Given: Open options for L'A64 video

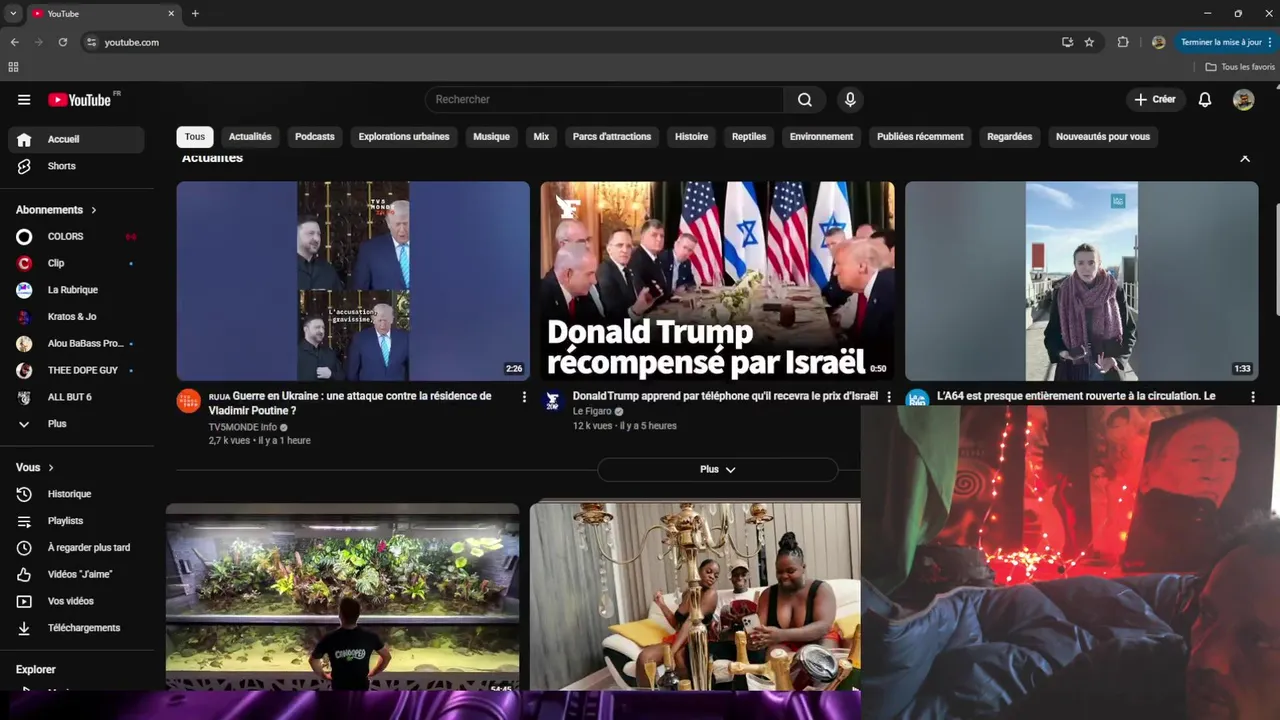Looking at the screenshot, I should pos(1253,397).
